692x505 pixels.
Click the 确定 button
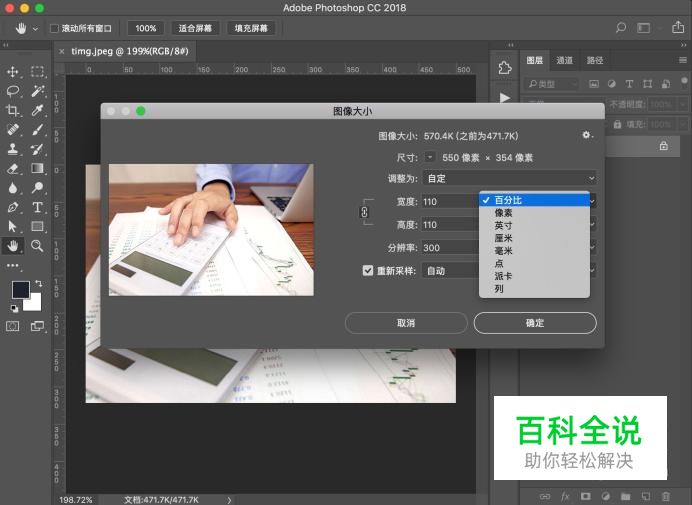[535, 323]
